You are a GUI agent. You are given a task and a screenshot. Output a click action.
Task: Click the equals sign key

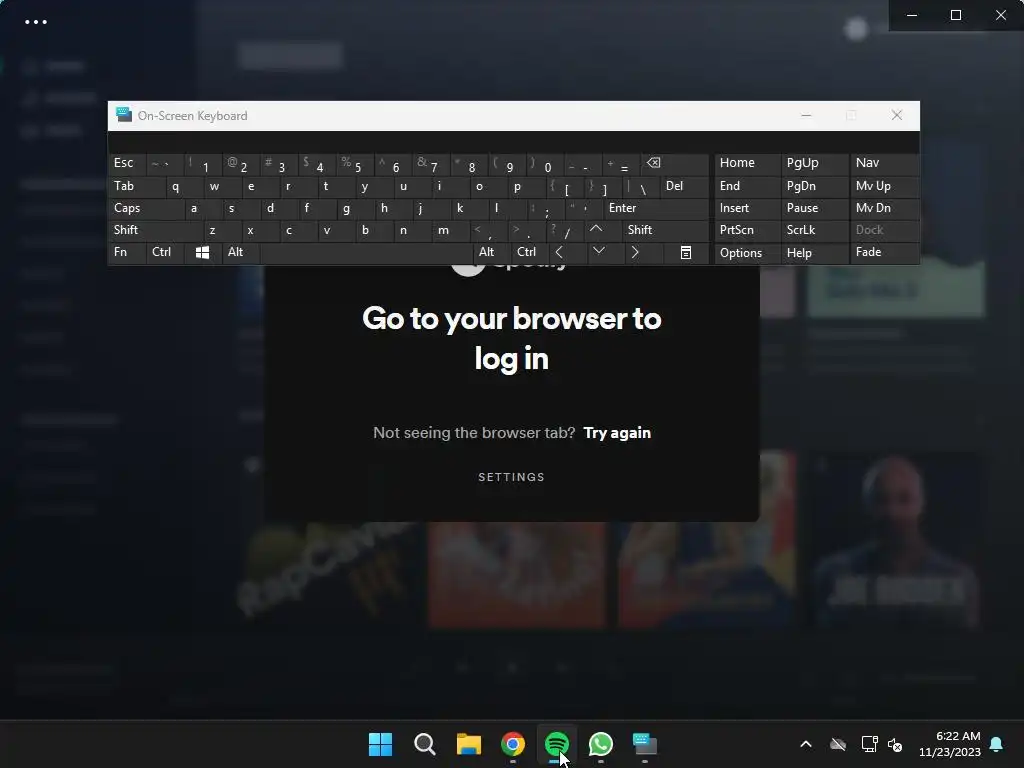[x=621, y=163]
